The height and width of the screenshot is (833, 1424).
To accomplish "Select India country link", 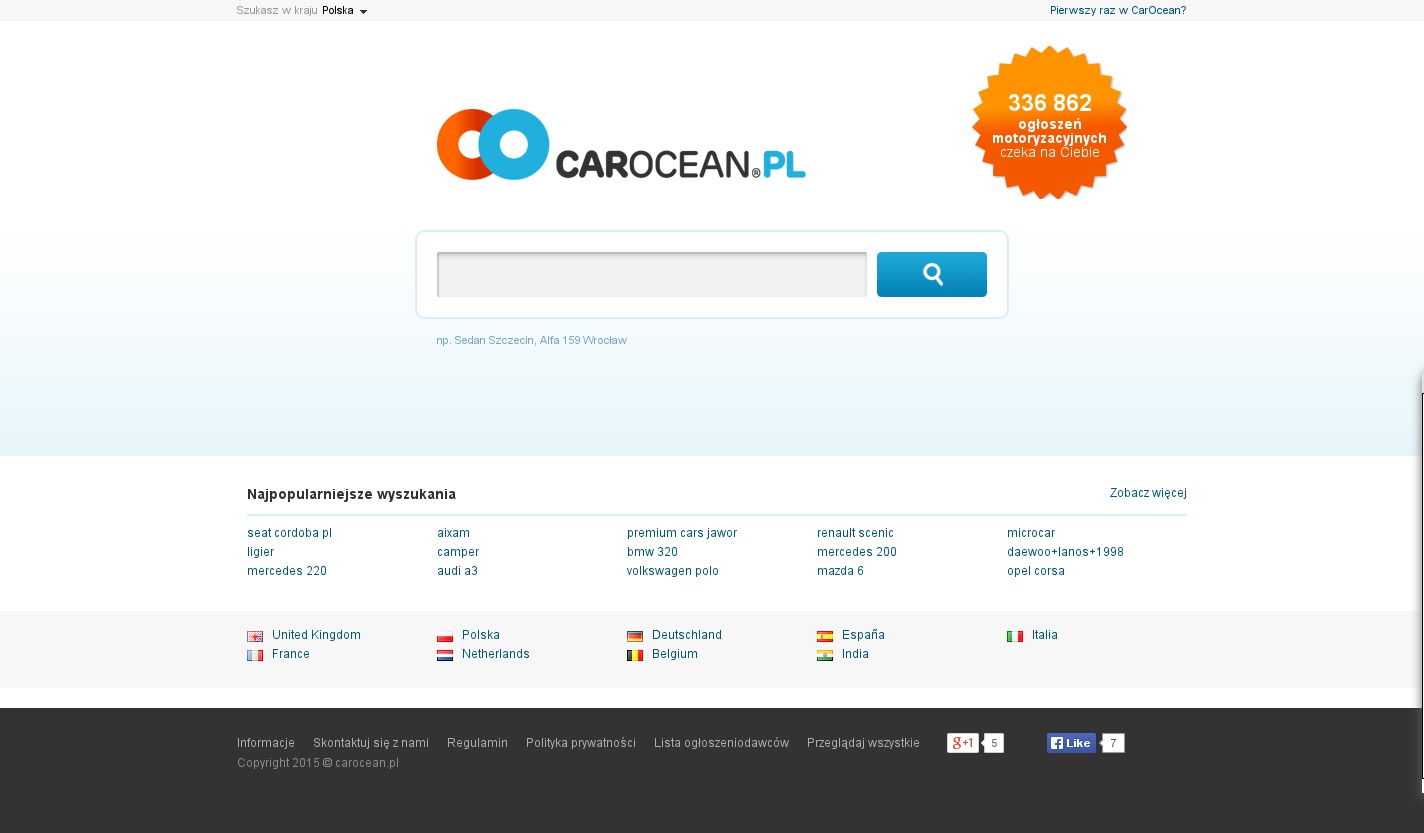I will point(855,654).
